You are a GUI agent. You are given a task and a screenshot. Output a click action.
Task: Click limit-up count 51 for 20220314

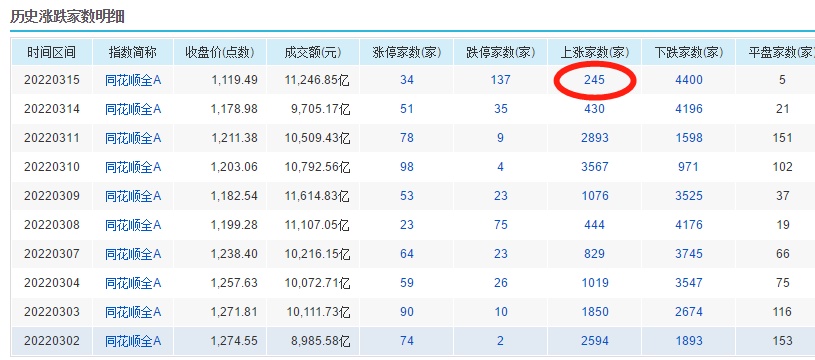click(407, 109)
